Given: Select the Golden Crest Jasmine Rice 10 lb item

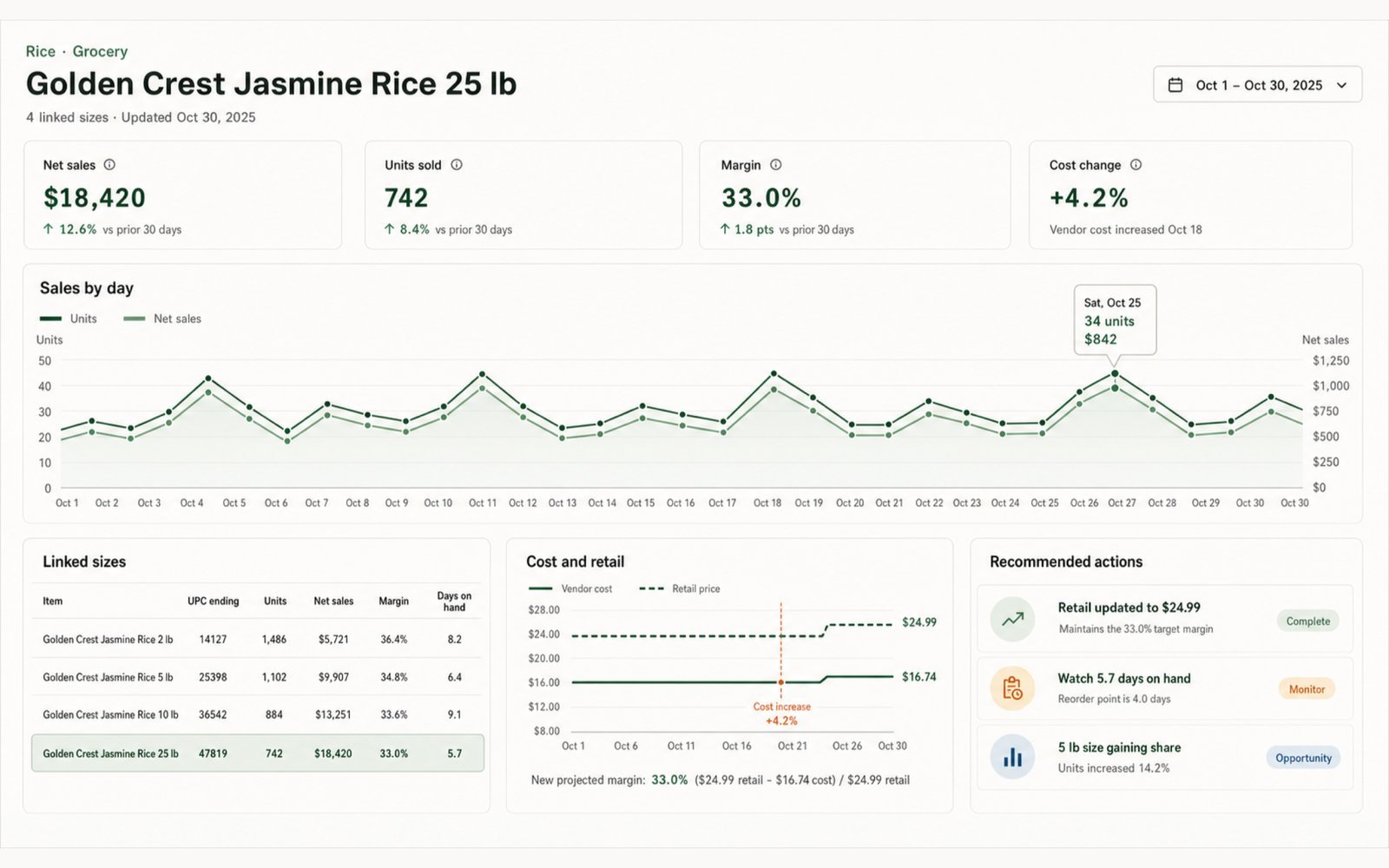Looking at the screenshot, I should coord(110,714).
